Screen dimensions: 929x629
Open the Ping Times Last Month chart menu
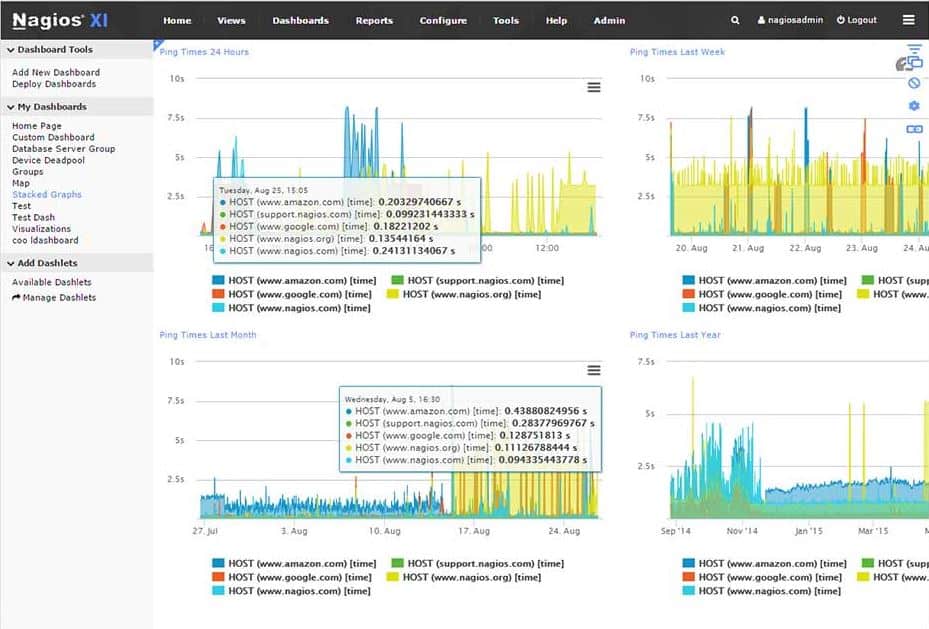pyautogui.click(x=594, y=370)
